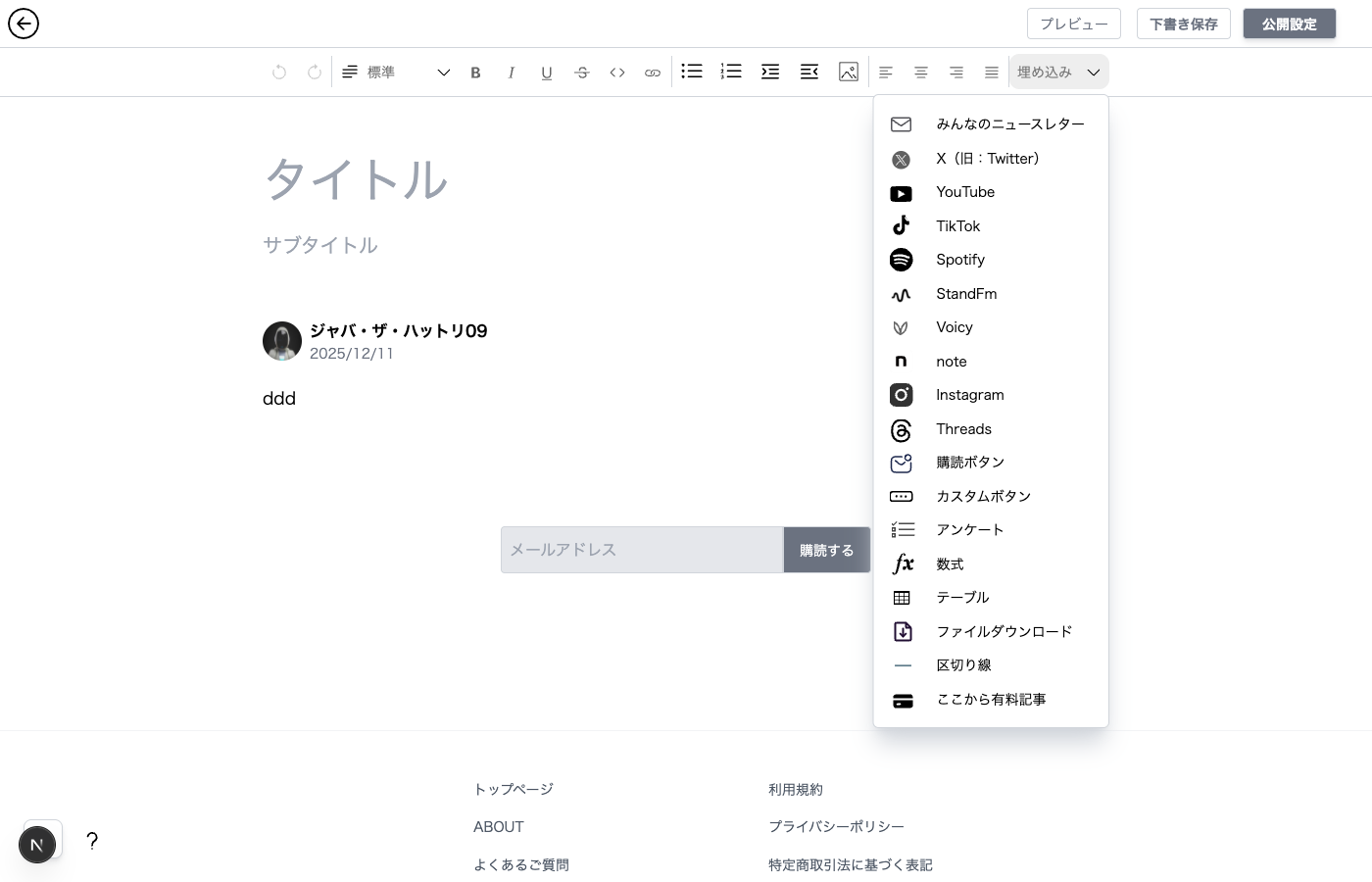Insert a numbered list
1372x882 pixels.
(x=731, y=72)
